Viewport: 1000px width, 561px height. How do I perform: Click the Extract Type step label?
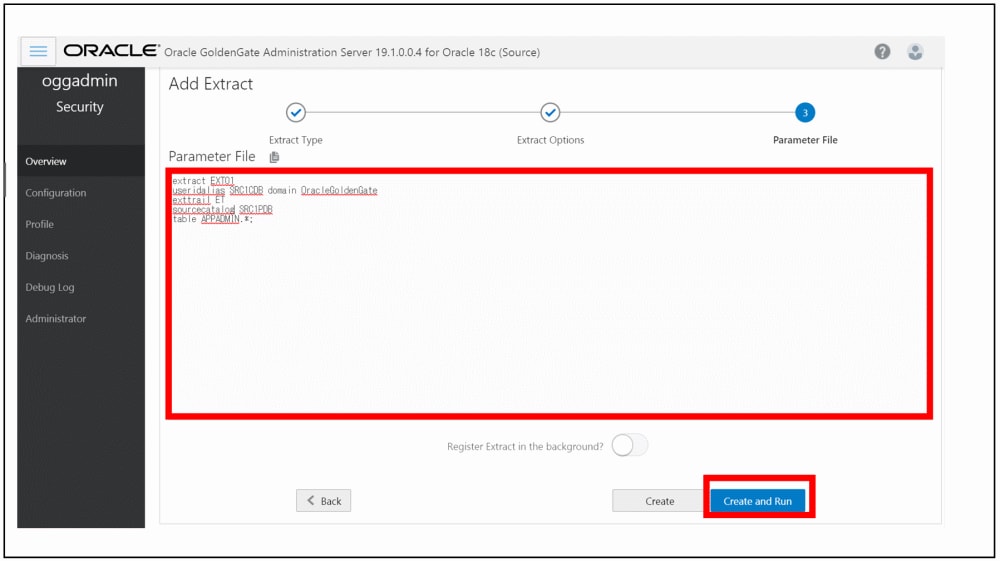click(x=295, y=140)
